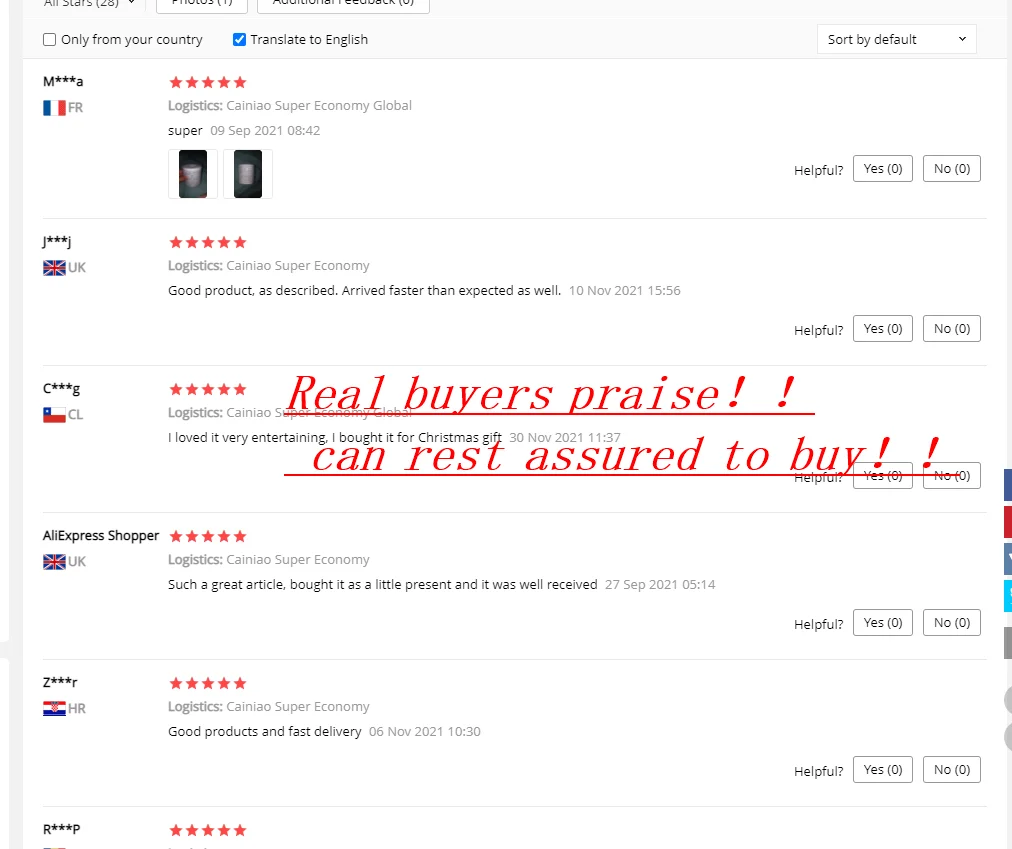The height and width of the screenshot is (849, 1012).
Task: Click the Chile flag icon under C***g
Action: tap(54, 414)
